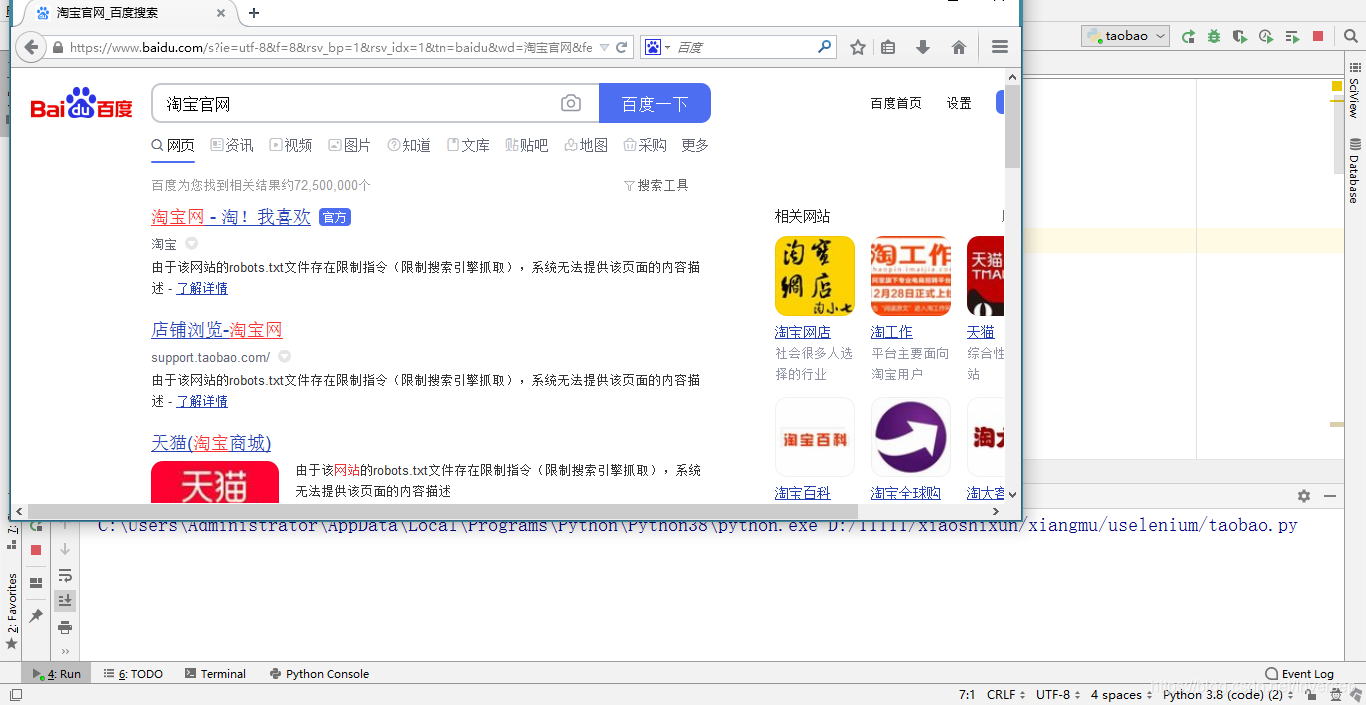
Task: Rerun taobao in PyCharm toolbar
Action: coord(1188,36)
